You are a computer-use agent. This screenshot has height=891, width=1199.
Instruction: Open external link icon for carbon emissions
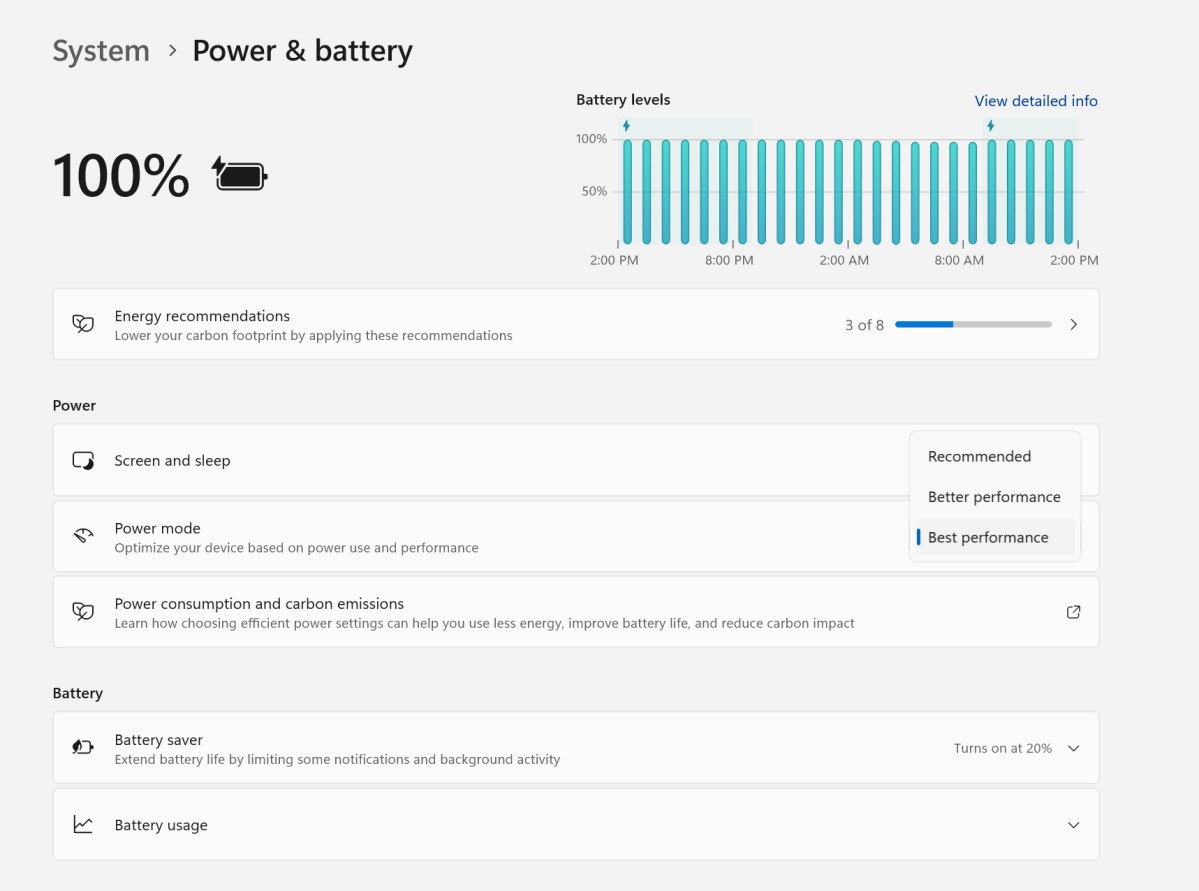point(1073,612)
